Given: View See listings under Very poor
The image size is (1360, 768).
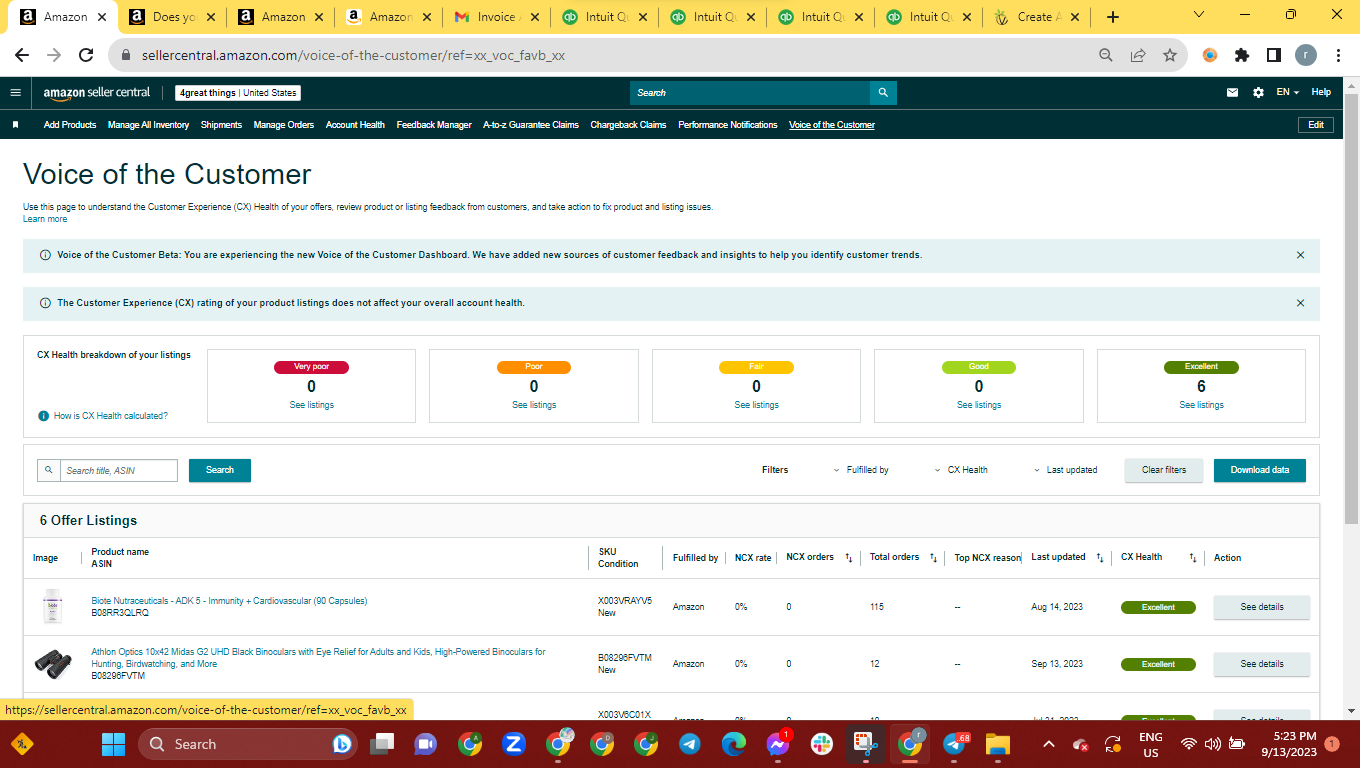Looking at the screenshot, I should [312, 405].
